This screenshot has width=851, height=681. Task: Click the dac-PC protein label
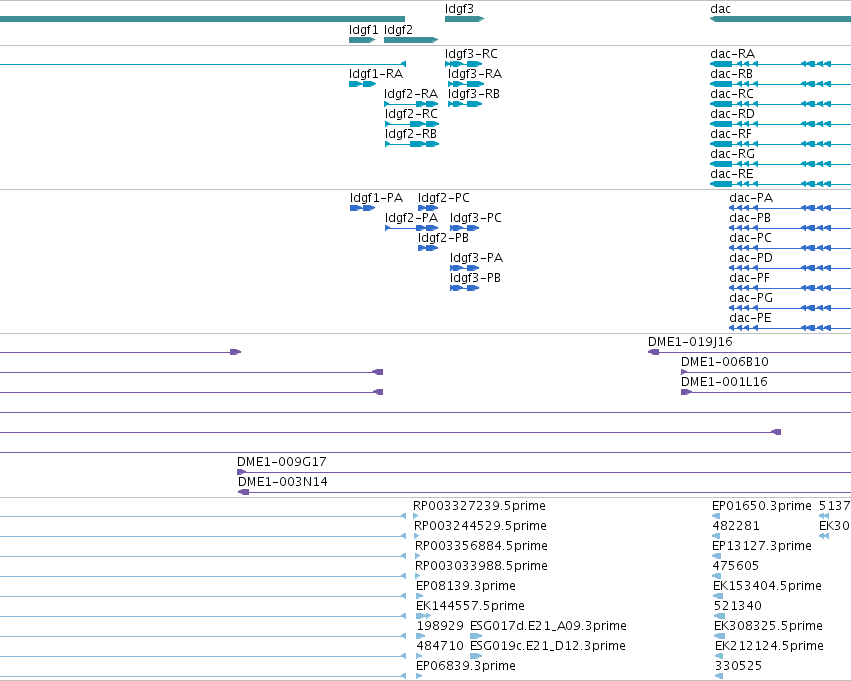750,238
